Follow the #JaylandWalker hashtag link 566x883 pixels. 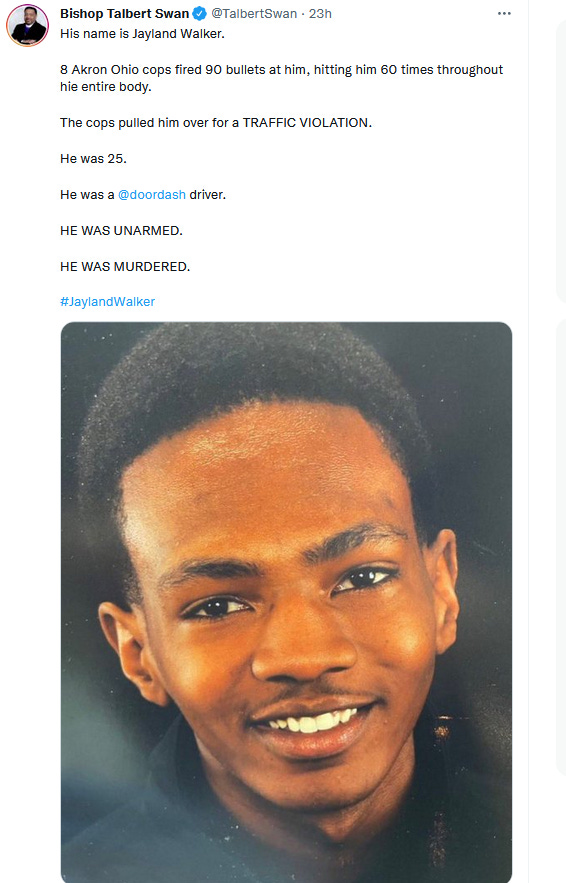click(x=107, y=302)
